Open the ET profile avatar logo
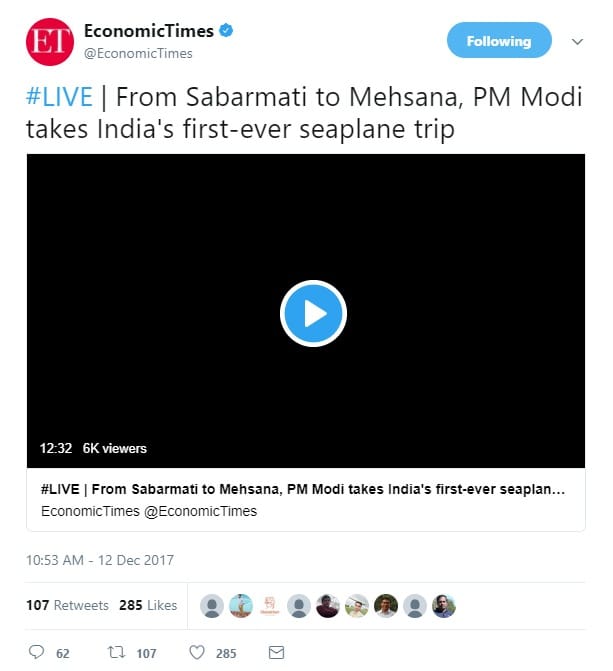613x671 pixels. [x=46, y=42]
